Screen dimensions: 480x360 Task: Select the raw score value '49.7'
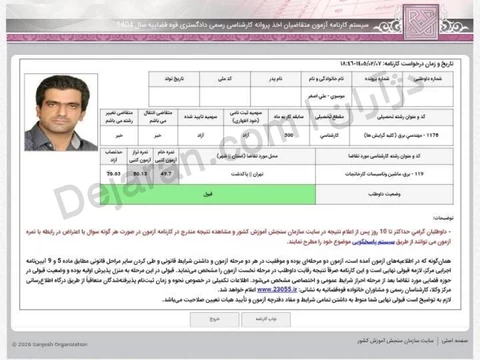click(x=166, y=174)
